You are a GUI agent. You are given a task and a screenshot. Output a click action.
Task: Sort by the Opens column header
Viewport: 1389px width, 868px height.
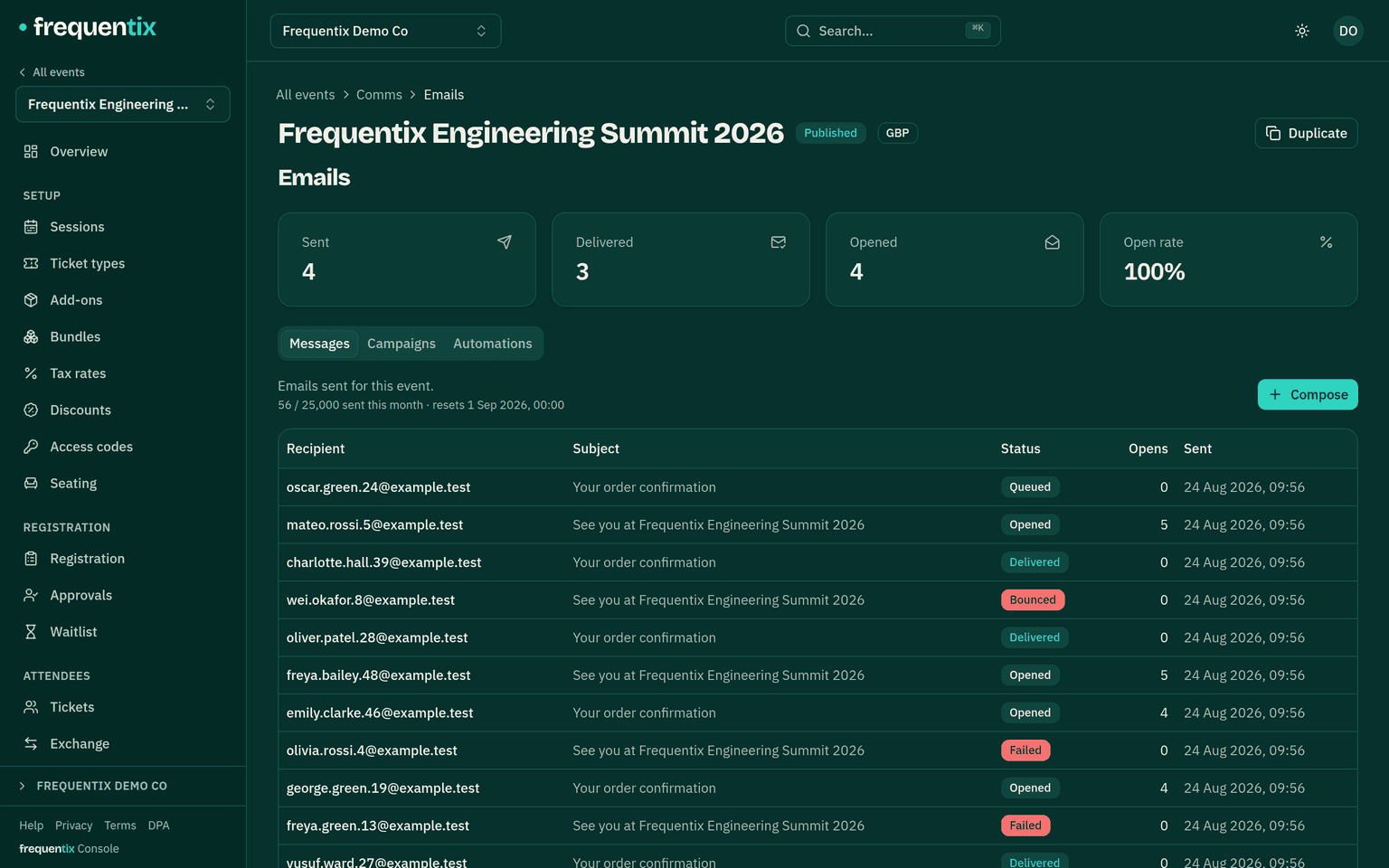pos(1148,448)
